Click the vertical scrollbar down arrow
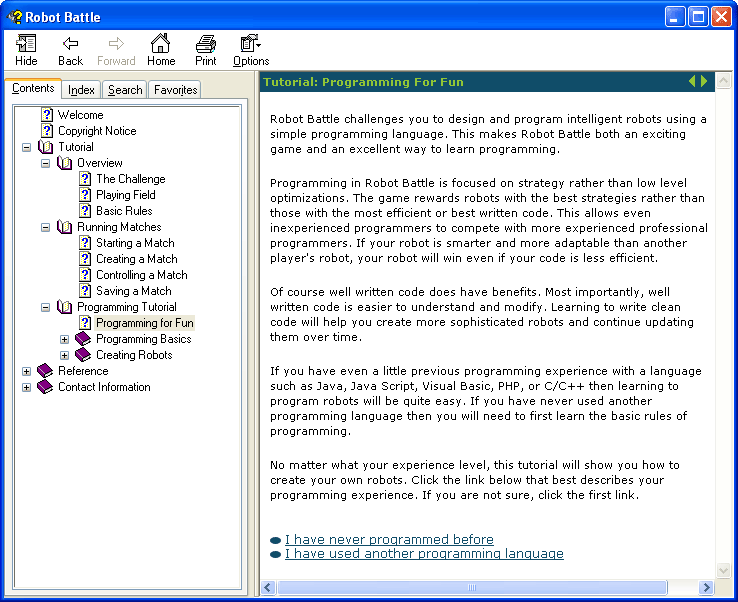This screenshot has width=738, height=602. tap(723, 570)
